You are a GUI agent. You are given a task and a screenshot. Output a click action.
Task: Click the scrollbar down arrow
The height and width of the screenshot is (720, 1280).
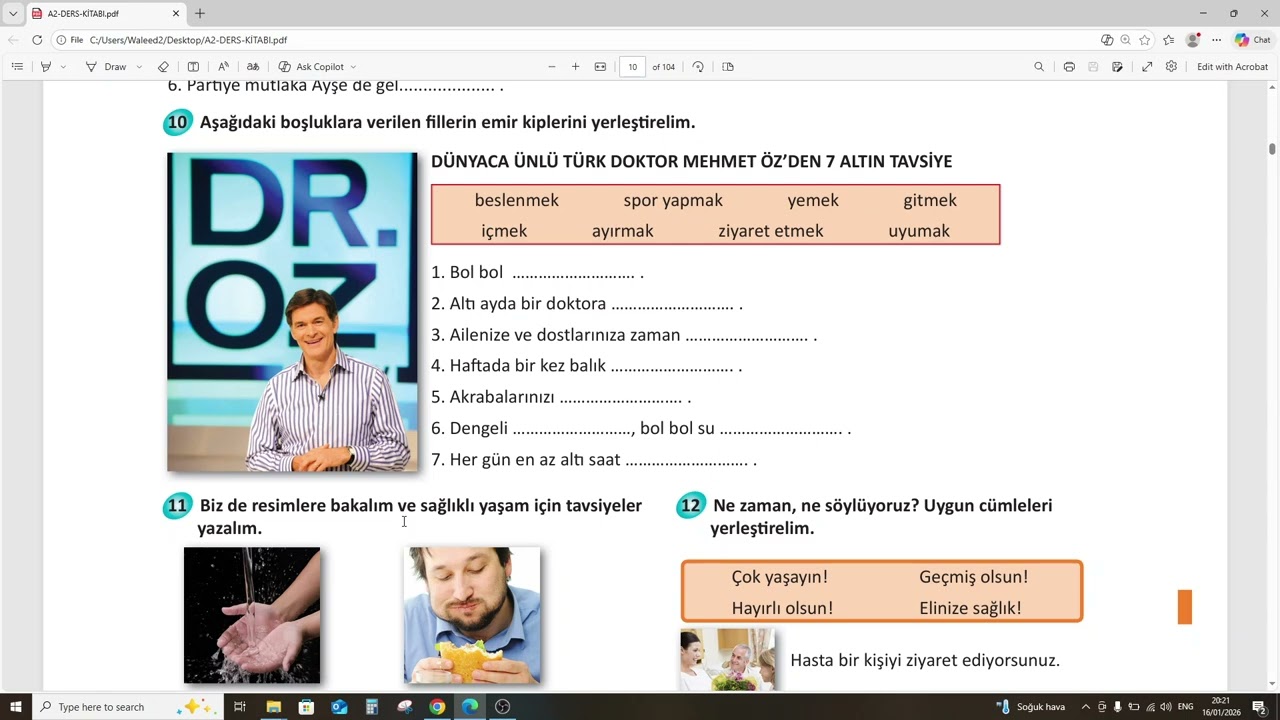coord(1273,684)
